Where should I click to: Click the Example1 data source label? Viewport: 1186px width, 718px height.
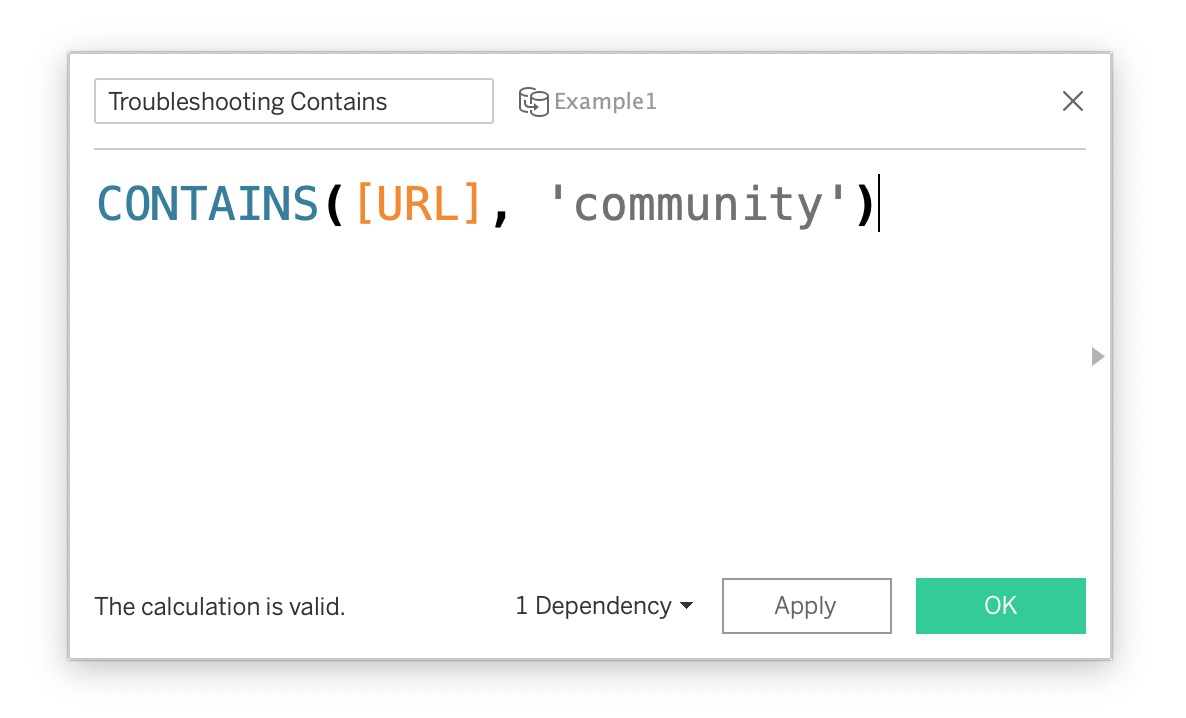pyautogui.click(x=605, y=102)
